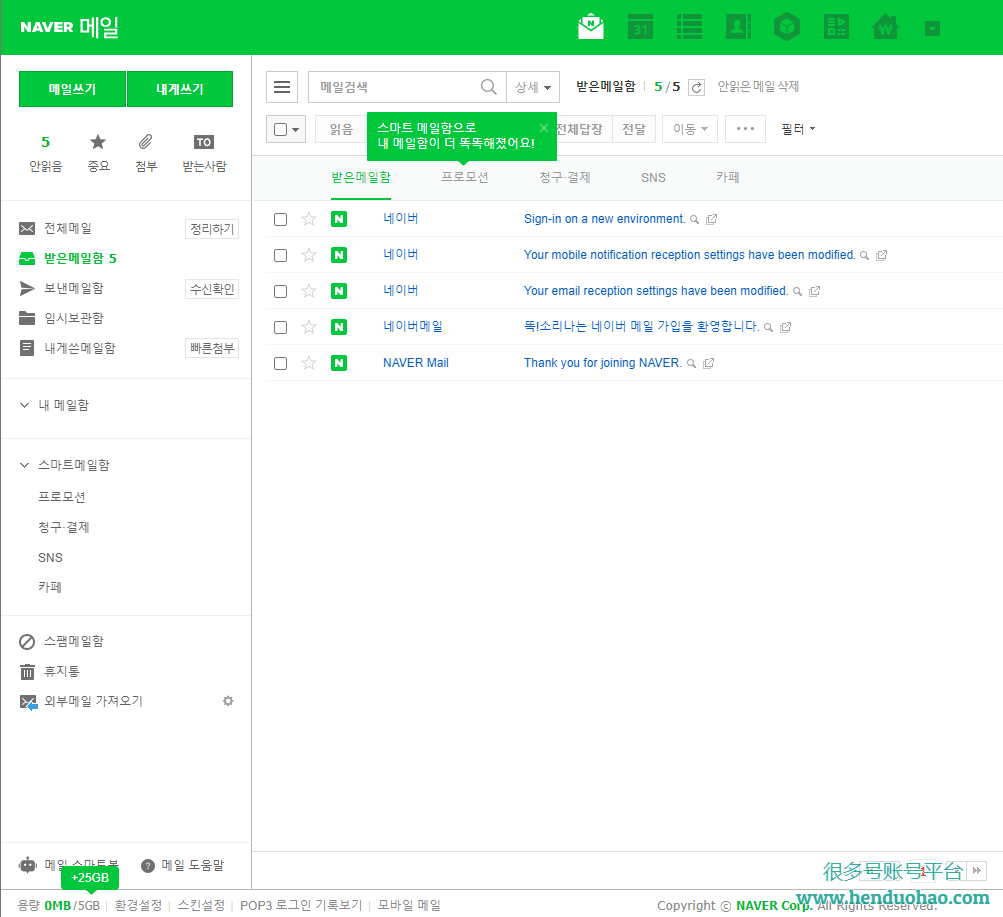Click the 메일쓰기 compose button
The height and width of the screenshot is (917, 1003).
pyautogui.click(x=72, y=89)
